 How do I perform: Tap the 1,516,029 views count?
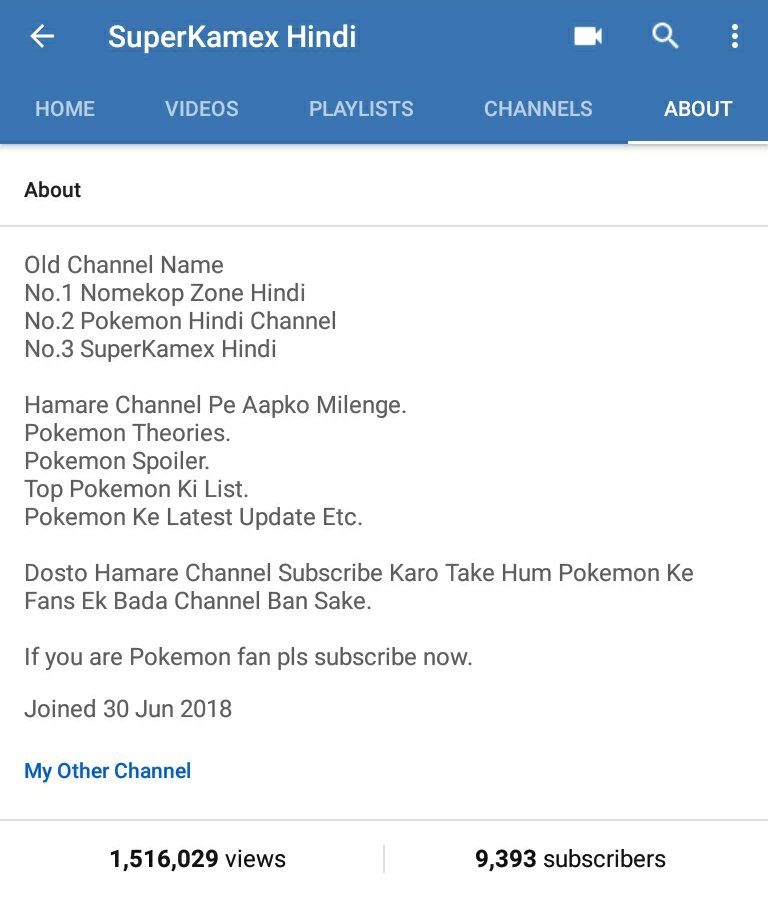197,859
